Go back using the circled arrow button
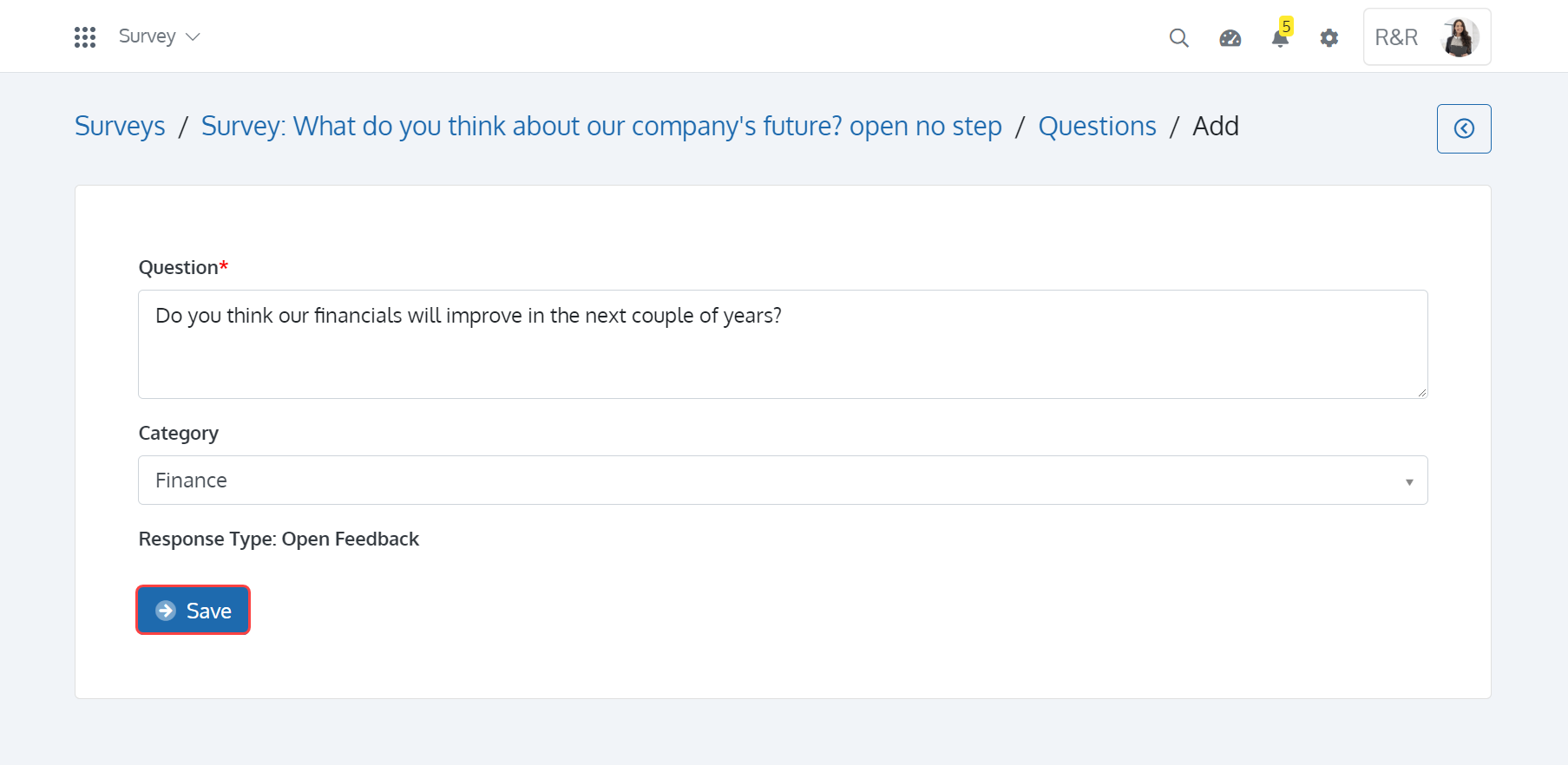The image size is (1568, 765). (1464, 128)
